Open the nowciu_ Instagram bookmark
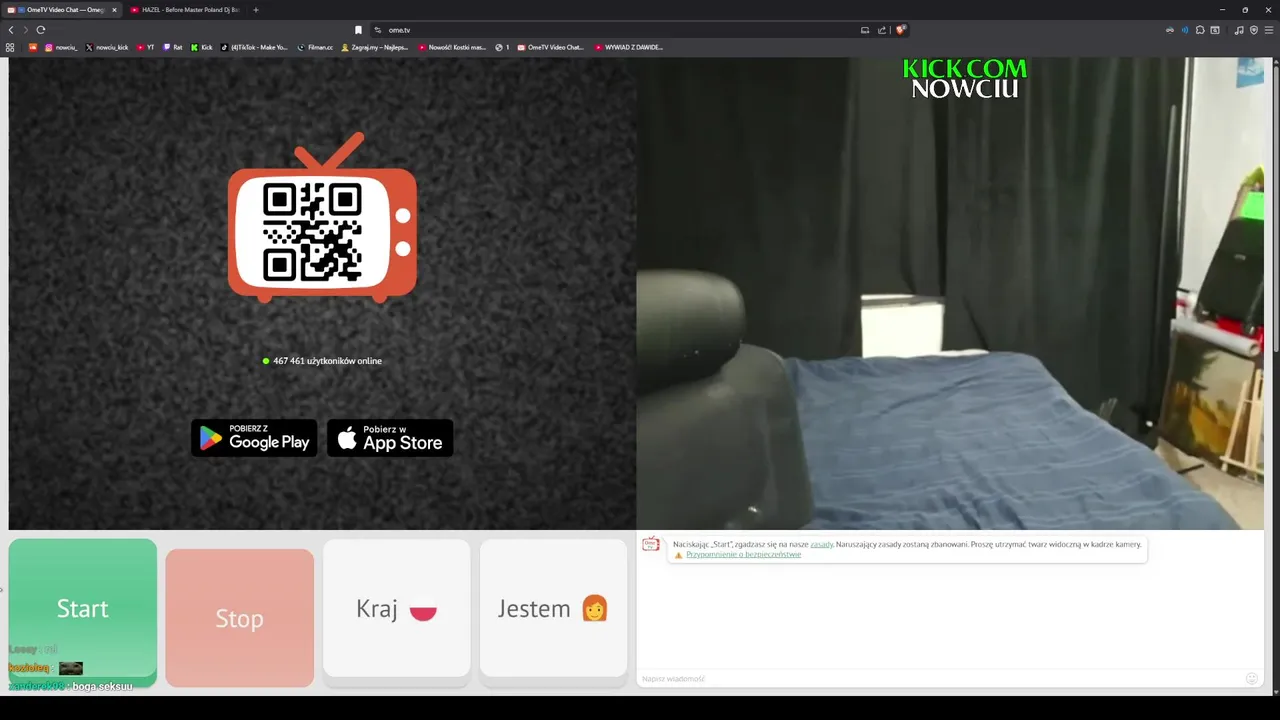The width and height of the screenshot is (1280, 720). click(x=60, y=47)
